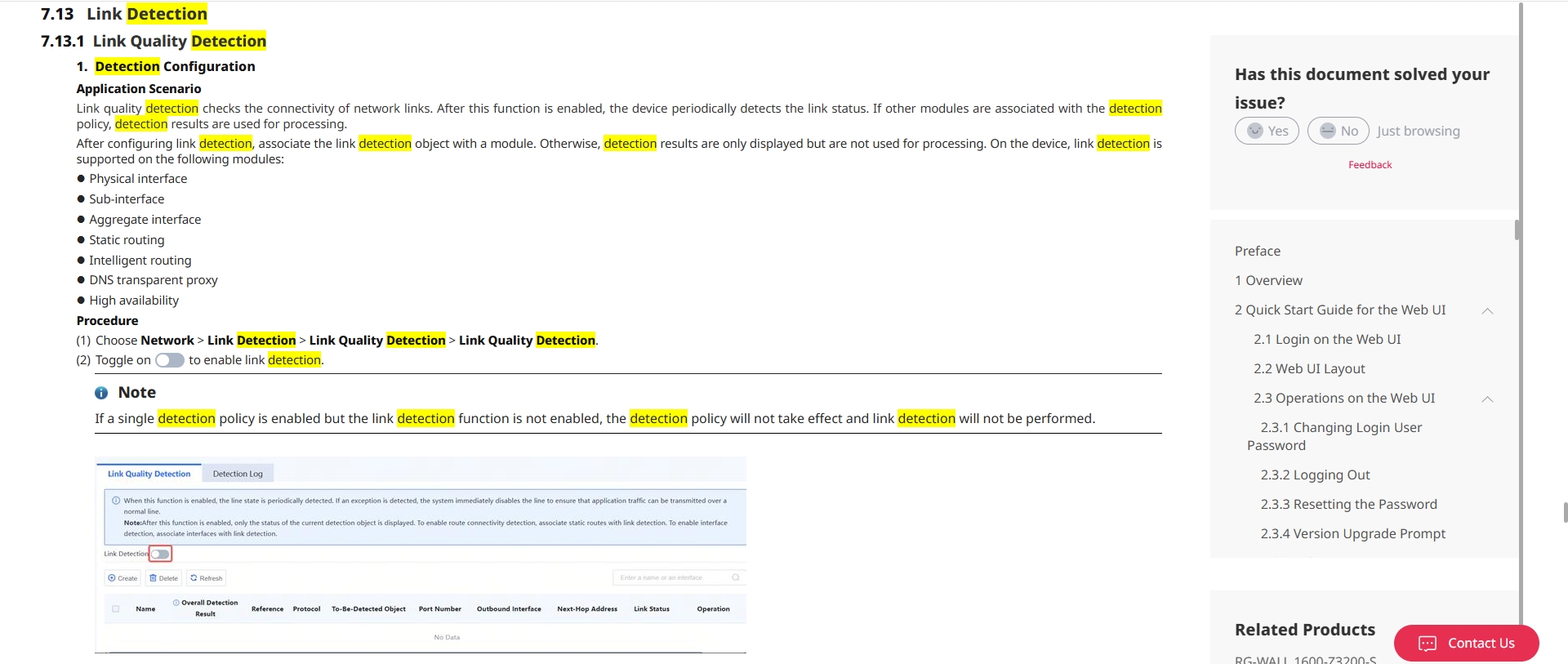Screen dimensions: 1568x664
Task: Toggle the red-outlined Link Detection switch
Action: click(161, 554)
